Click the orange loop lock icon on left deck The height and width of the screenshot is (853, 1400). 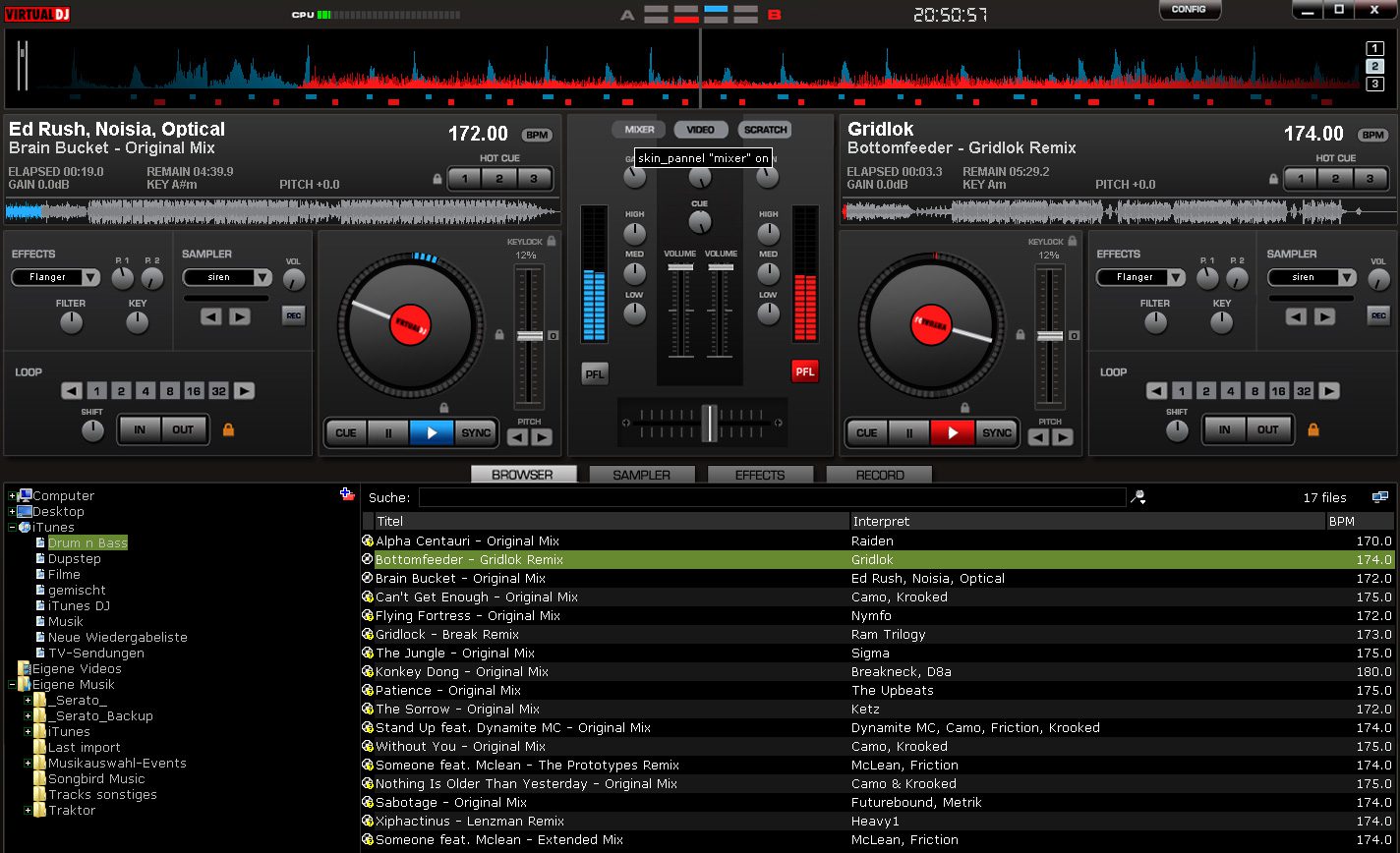228,429
